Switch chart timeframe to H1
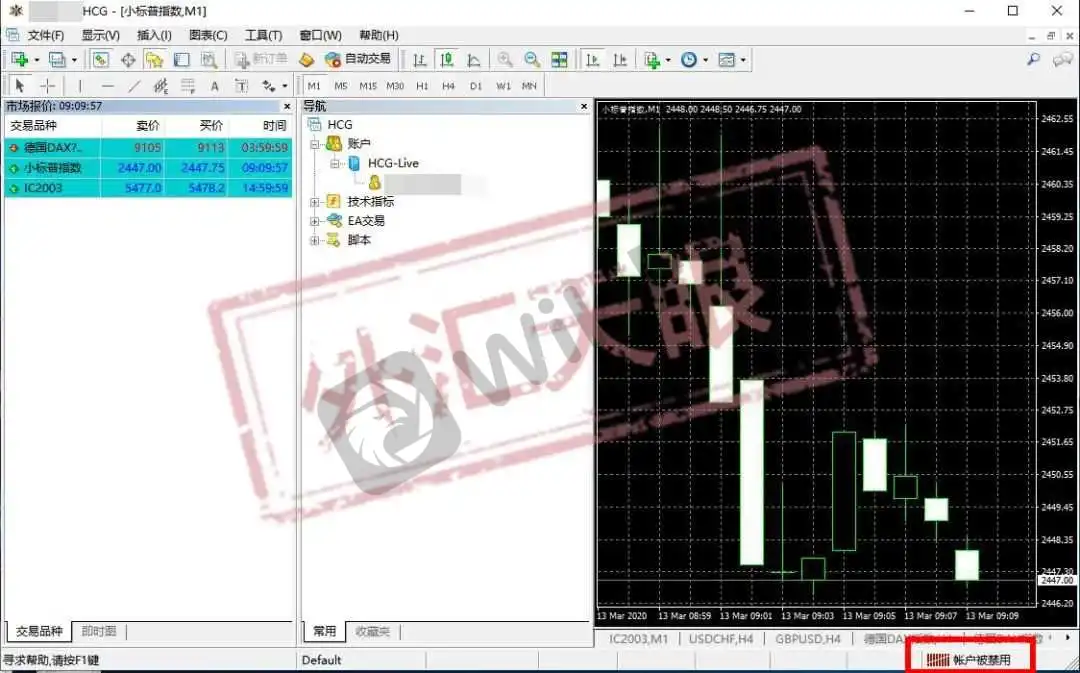1080x673 pixels. click(x=422, y=86)
